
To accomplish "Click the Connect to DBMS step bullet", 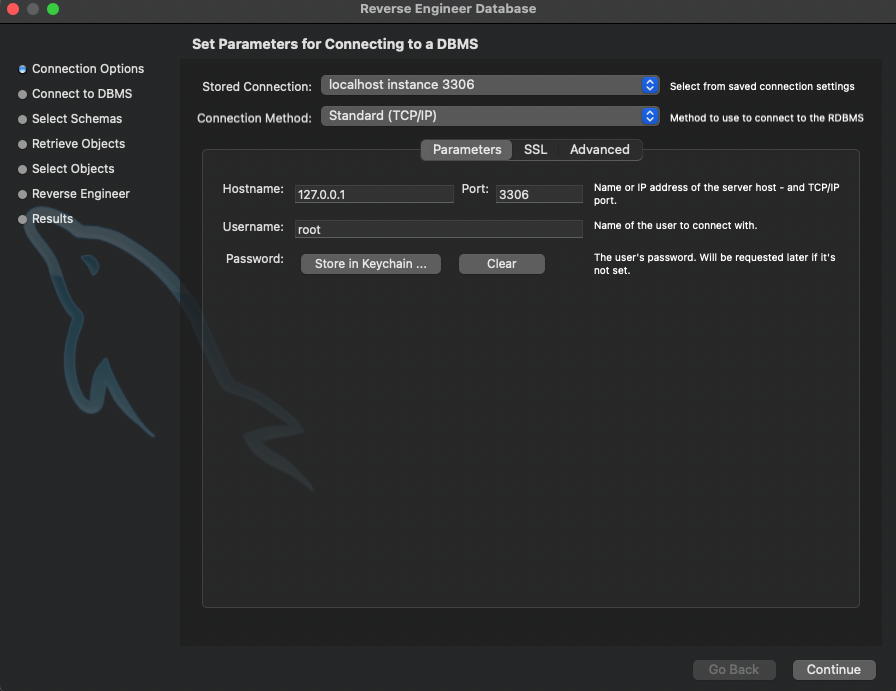I will (22, 94).
